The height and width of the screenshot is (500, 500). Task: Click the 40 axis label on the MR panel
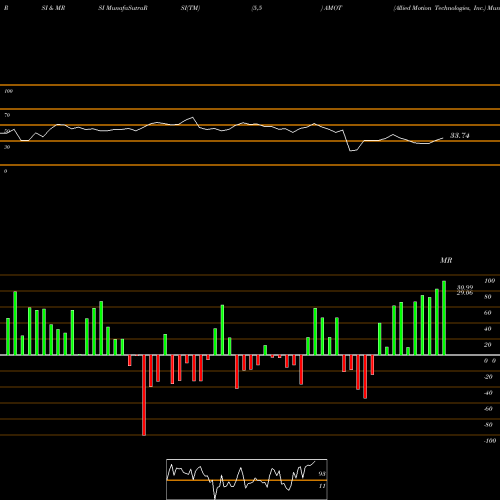[x=487, y=329]
